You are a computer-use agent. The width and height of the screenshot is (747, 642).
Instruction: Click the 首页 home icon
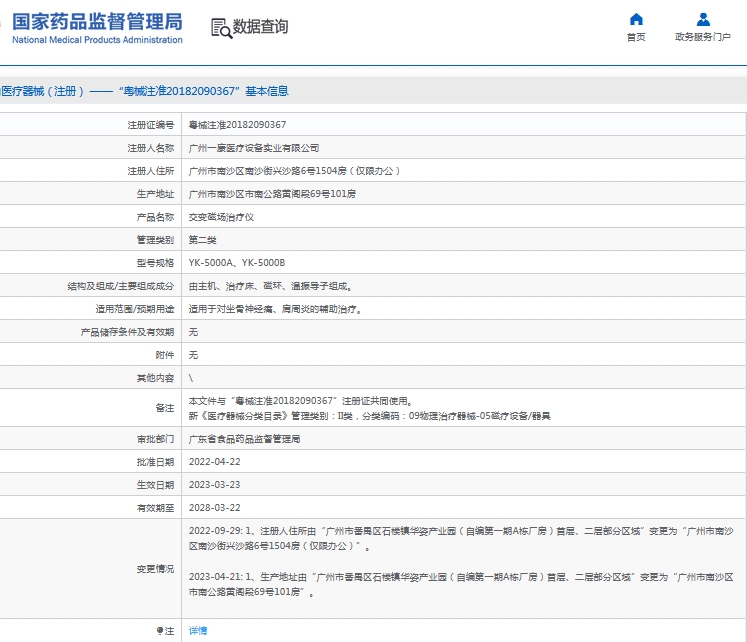point(636,20)
